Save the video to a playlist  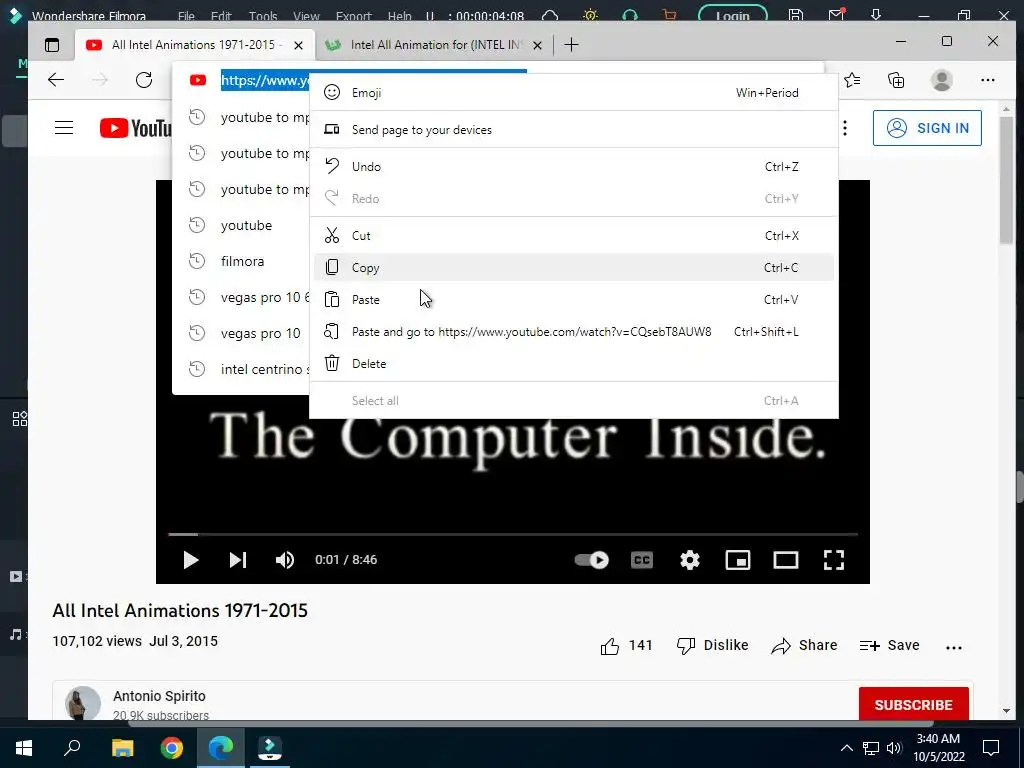tap(889, 645)
